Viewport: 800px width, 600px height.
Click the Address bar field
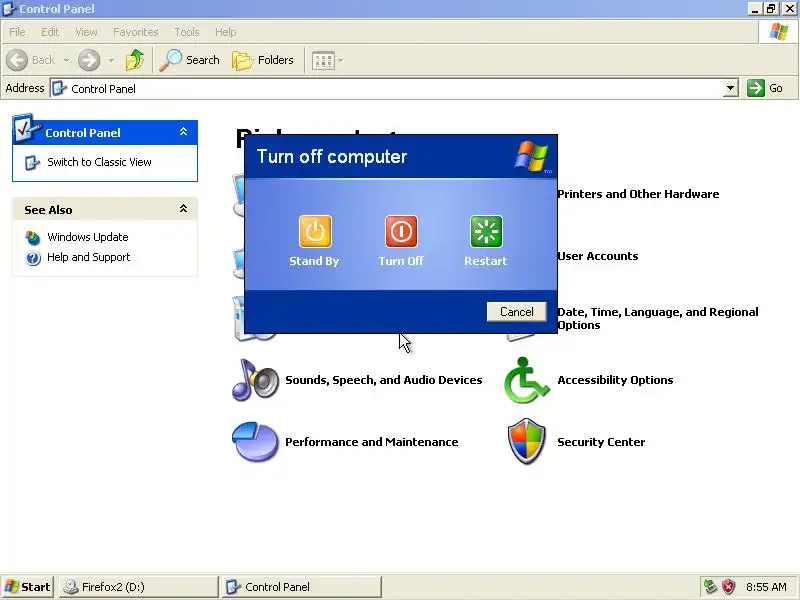pos(387,88)
